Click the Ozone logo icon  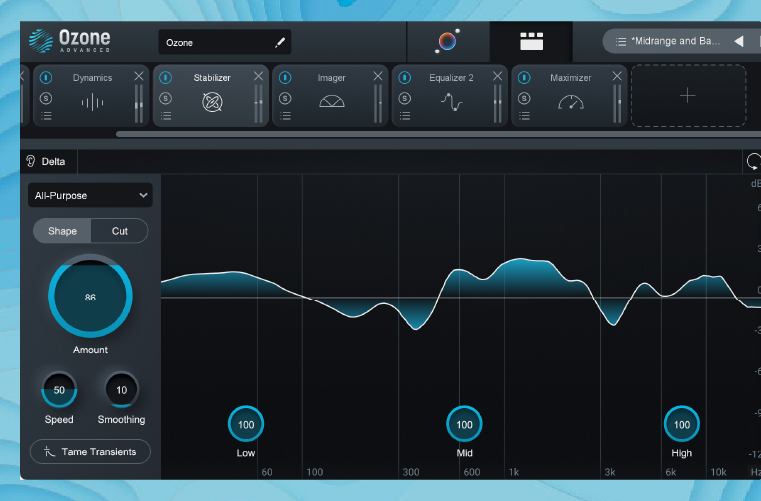pos(41,41)
